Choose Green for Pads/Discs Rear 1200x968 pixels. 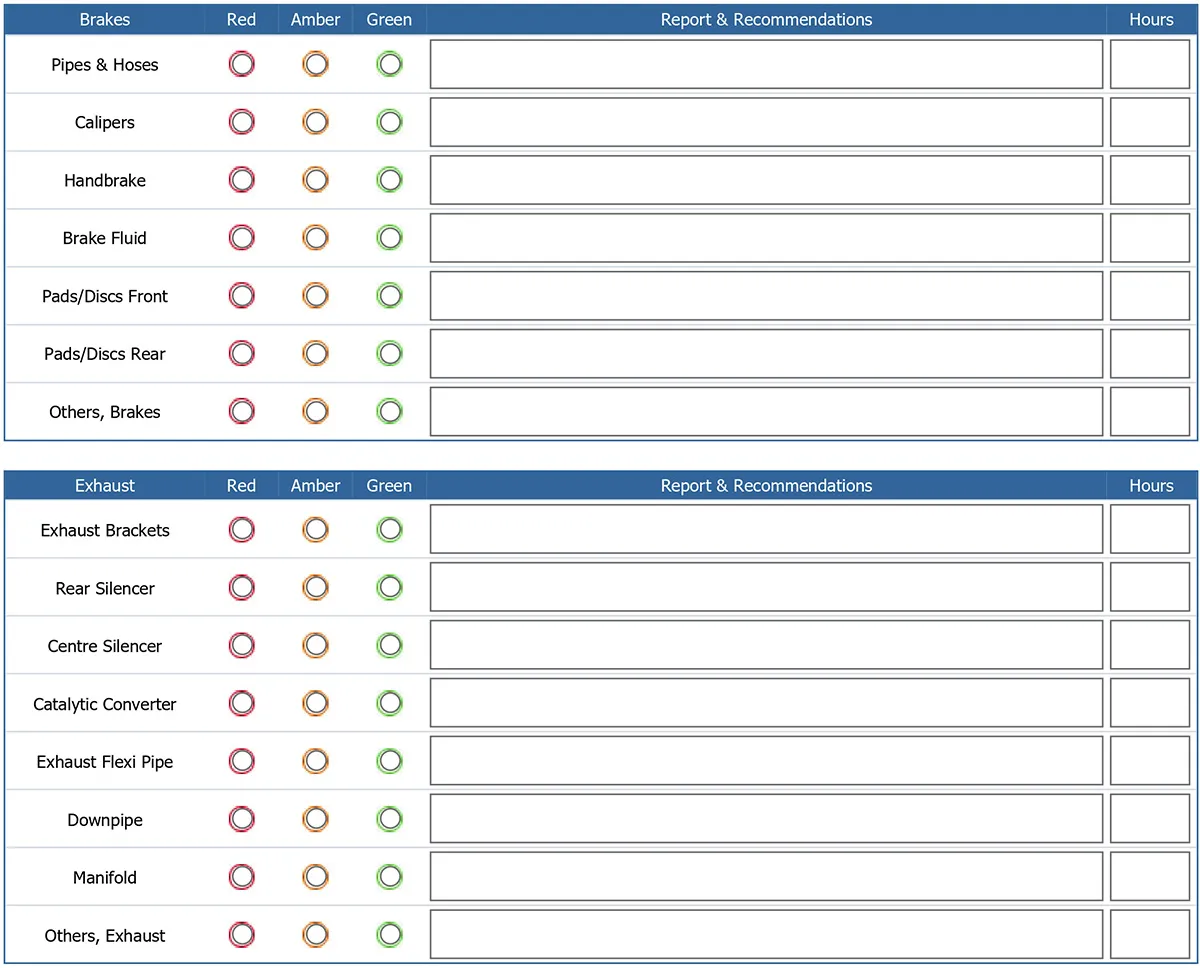pos(389,354)
